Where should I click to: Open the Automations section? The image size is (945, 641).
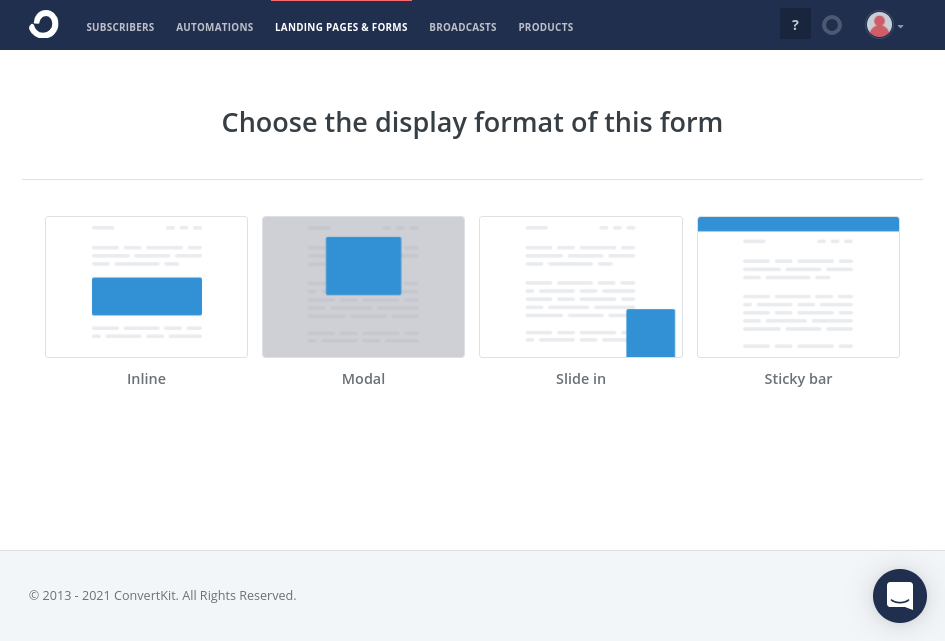(x=214, y=27)
